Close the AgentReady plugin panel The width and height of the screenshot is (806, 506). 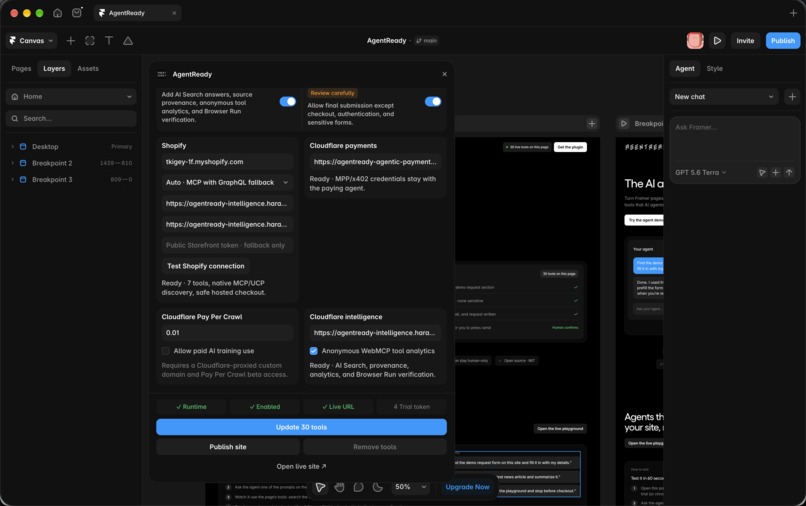tap(444, 74)
